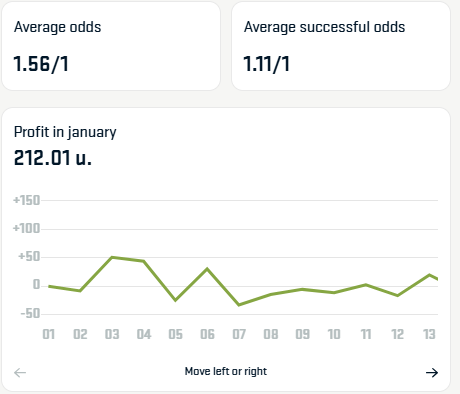Select the Average odds card
Viewport: 460px width, 394px height.
point(111,46)
